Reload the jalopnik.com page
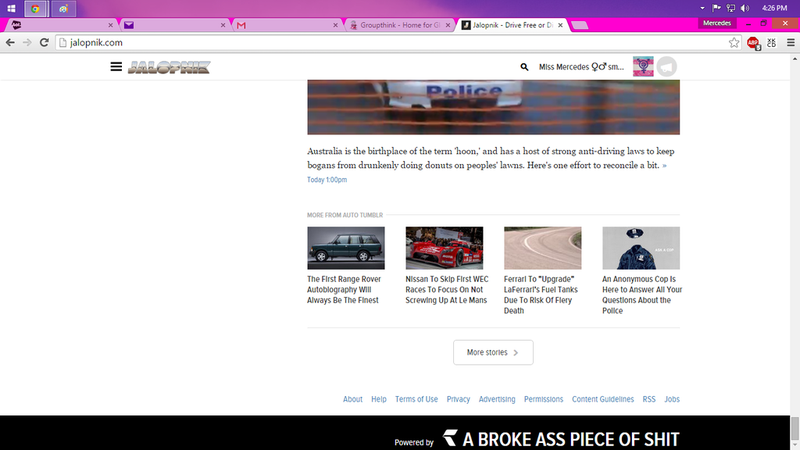 [x=44, y=42]
